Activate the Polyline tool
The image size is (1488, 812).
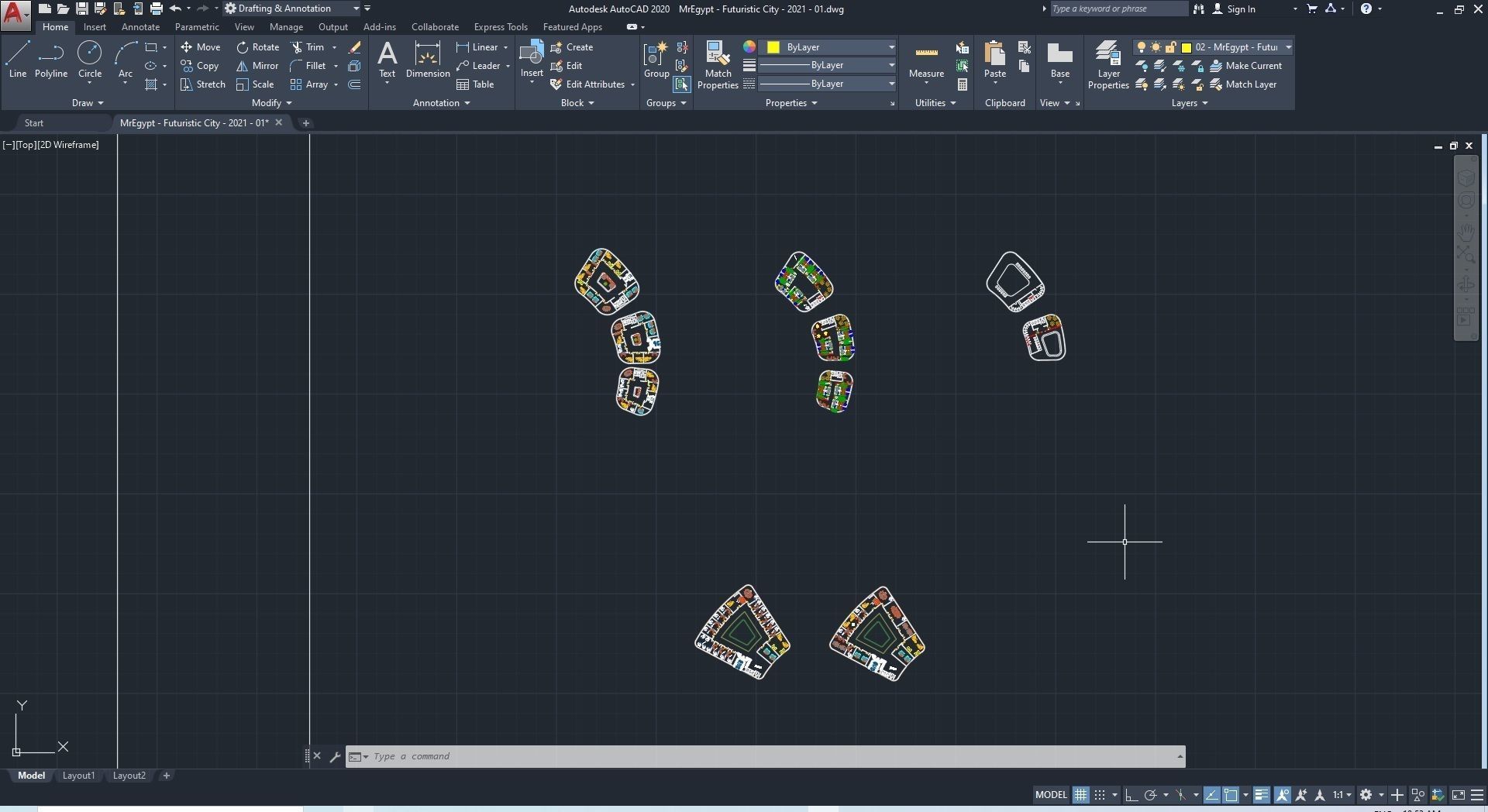[x=51, y=60]
